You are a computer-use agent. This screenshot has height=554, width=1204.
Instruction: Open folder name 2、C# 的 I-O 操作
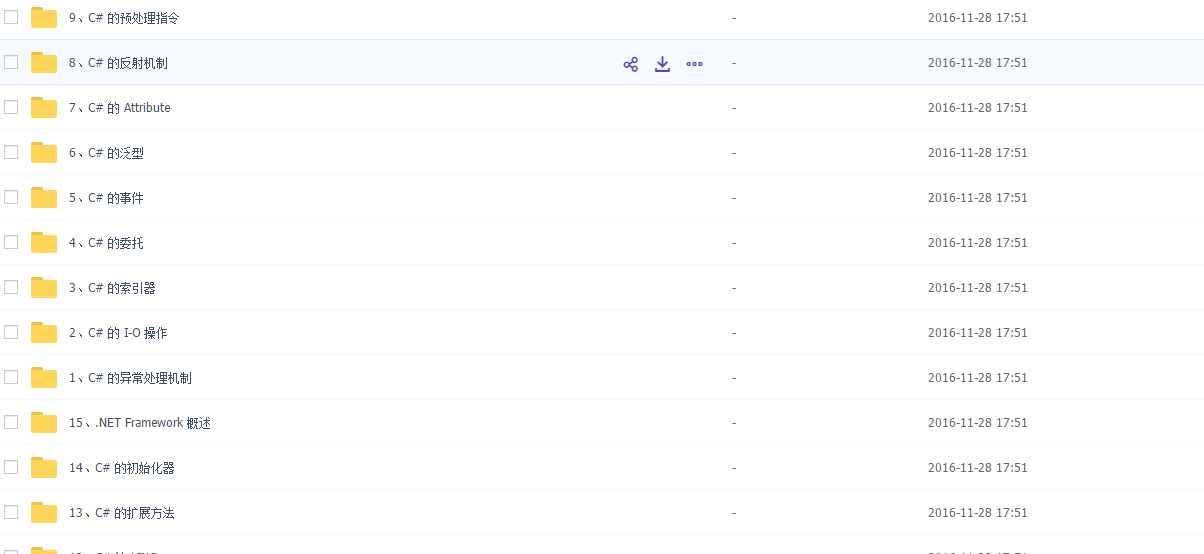tap(118, 333)
